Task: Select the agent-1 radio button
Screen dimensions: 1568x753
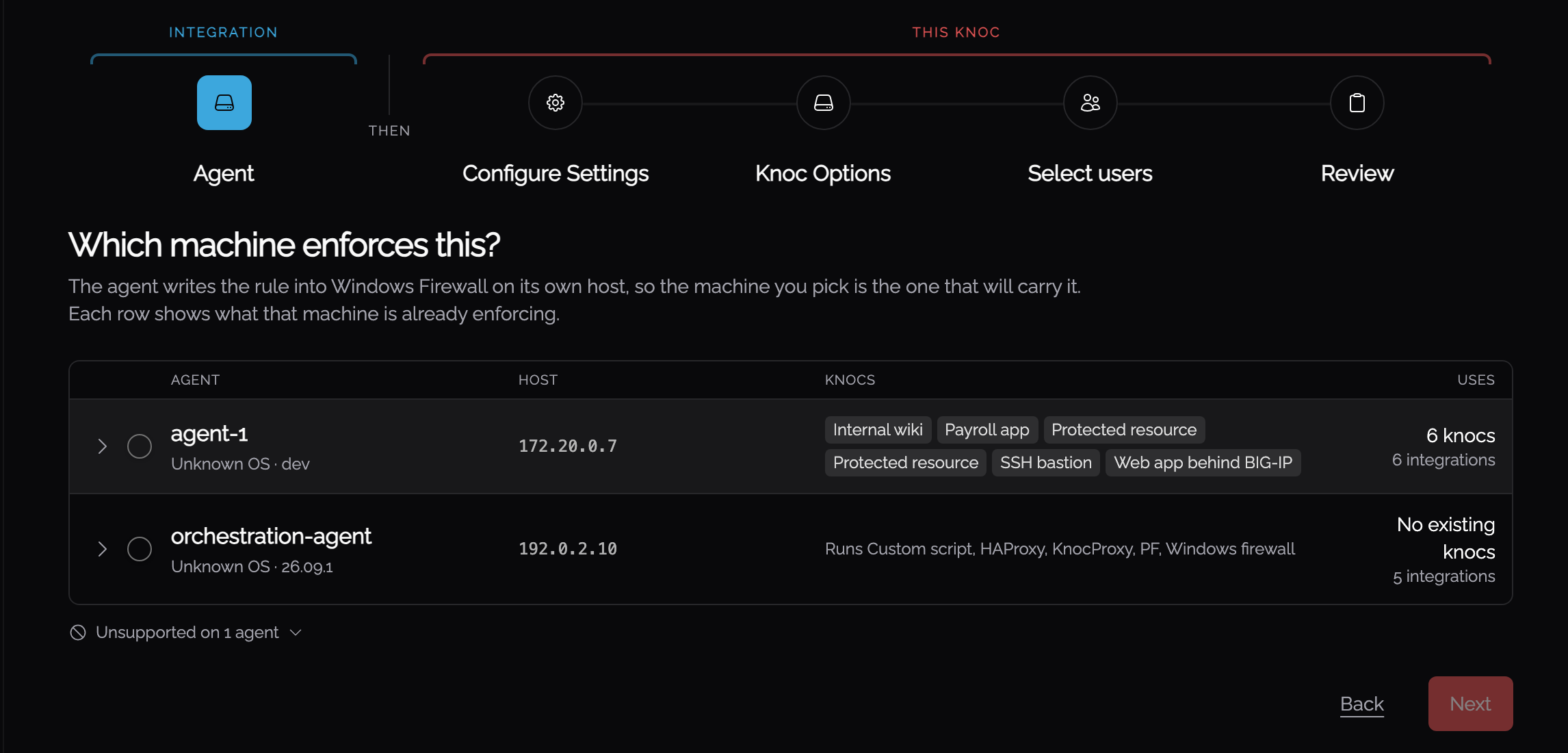Action: tap(140, 446)
